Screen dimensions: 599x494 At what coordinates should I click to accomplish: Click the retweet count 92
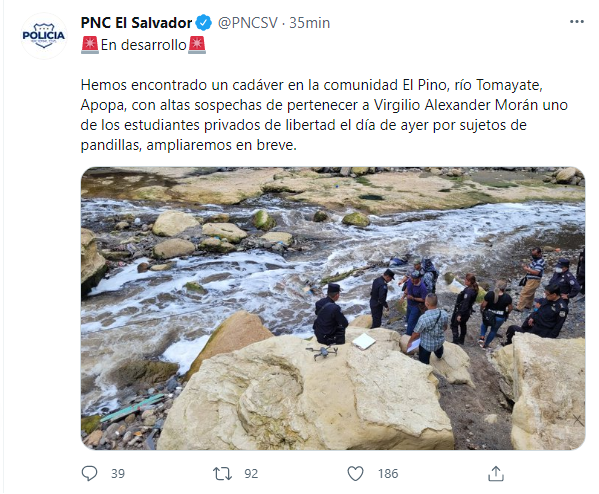tap(251, 474)
